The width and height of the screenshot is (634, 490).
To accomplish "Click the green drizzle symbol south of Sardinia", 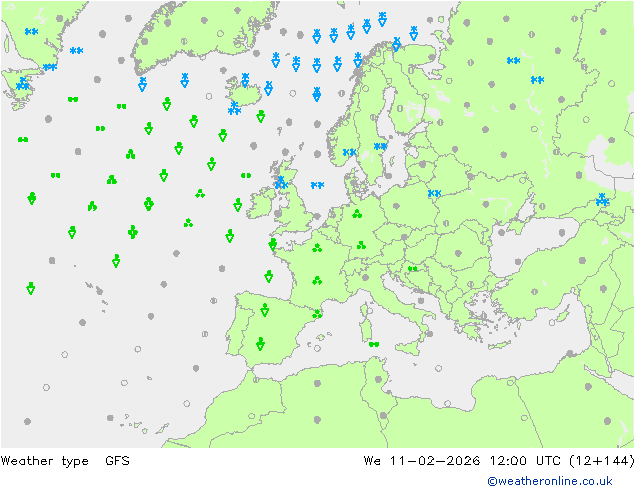I will point(374,344).
